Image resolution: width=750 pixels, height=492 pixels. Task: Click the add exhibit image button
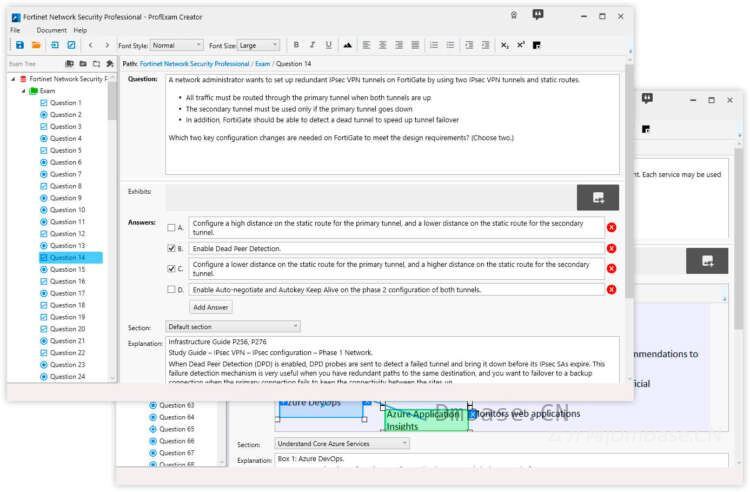598,197
